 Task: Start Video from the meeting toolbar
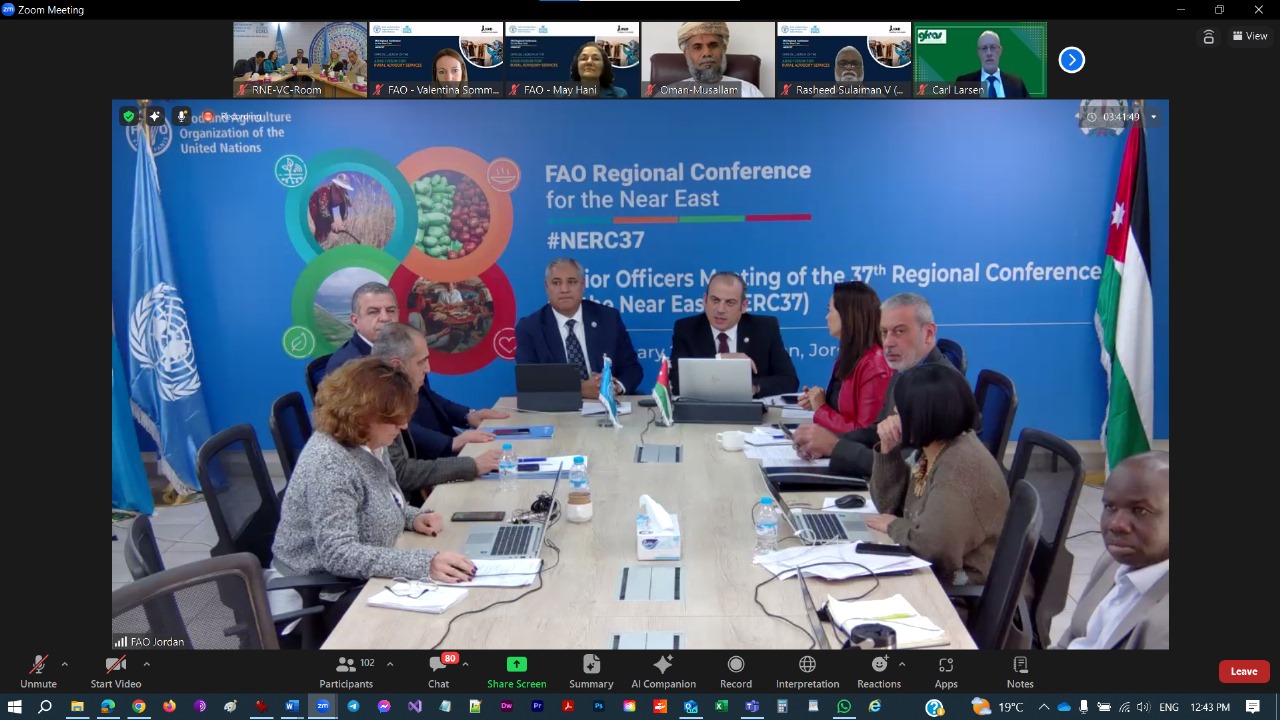click(x=116, y=672)
